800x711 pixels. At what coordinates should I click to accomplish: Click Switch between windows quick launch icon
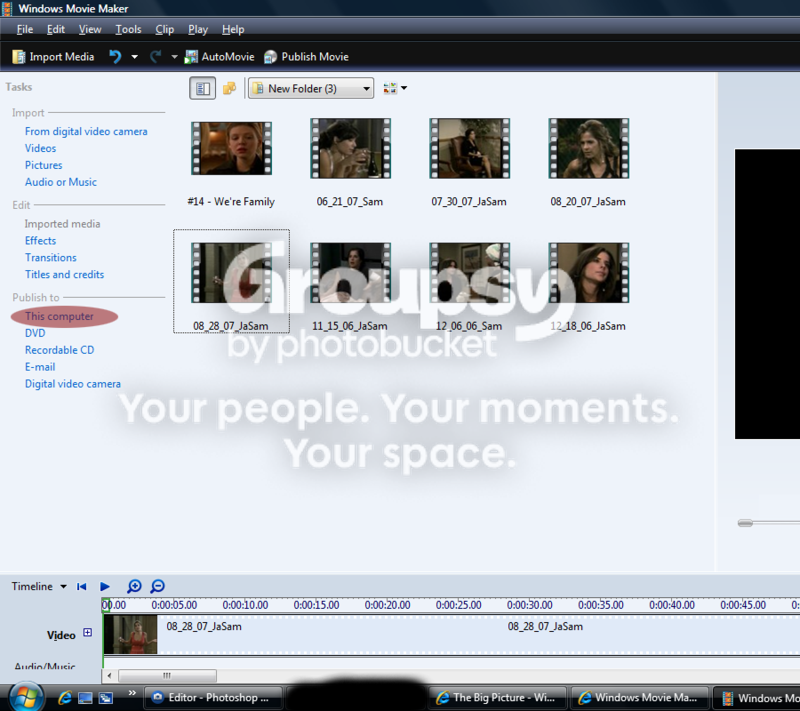tap(106, 698)
